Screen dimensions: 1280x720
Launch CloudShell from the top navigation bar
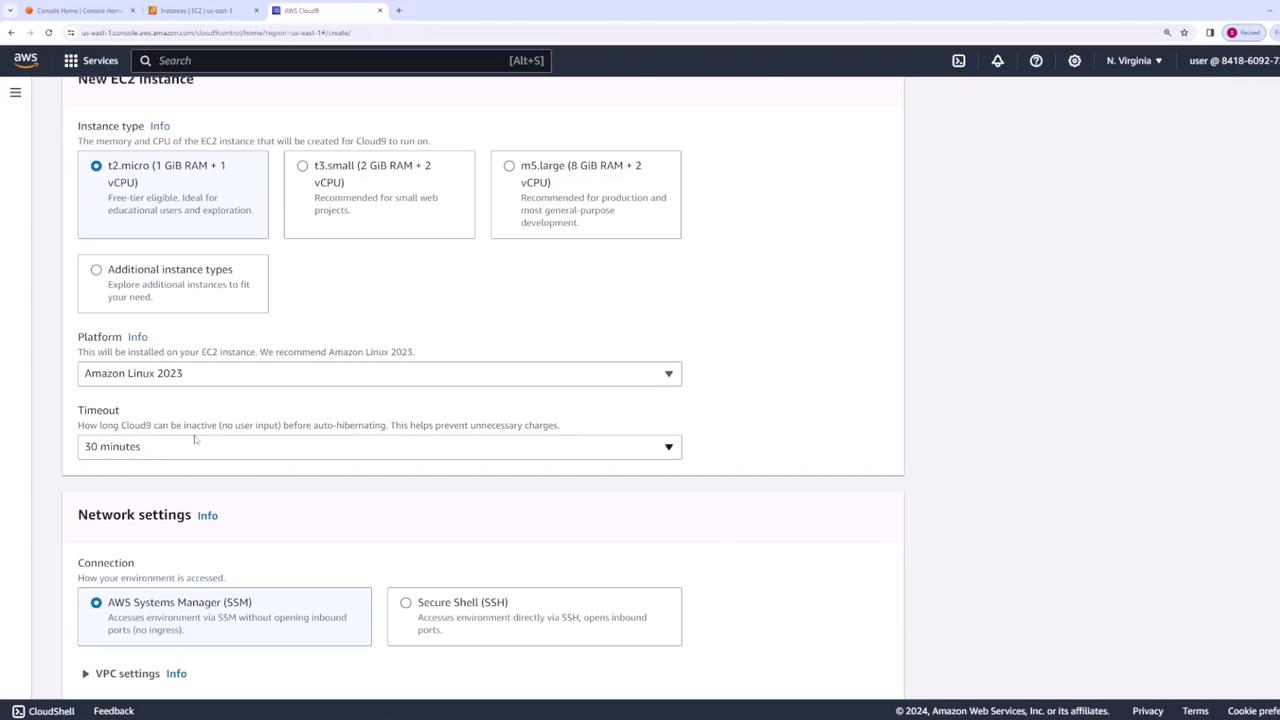tap(958, 61)
